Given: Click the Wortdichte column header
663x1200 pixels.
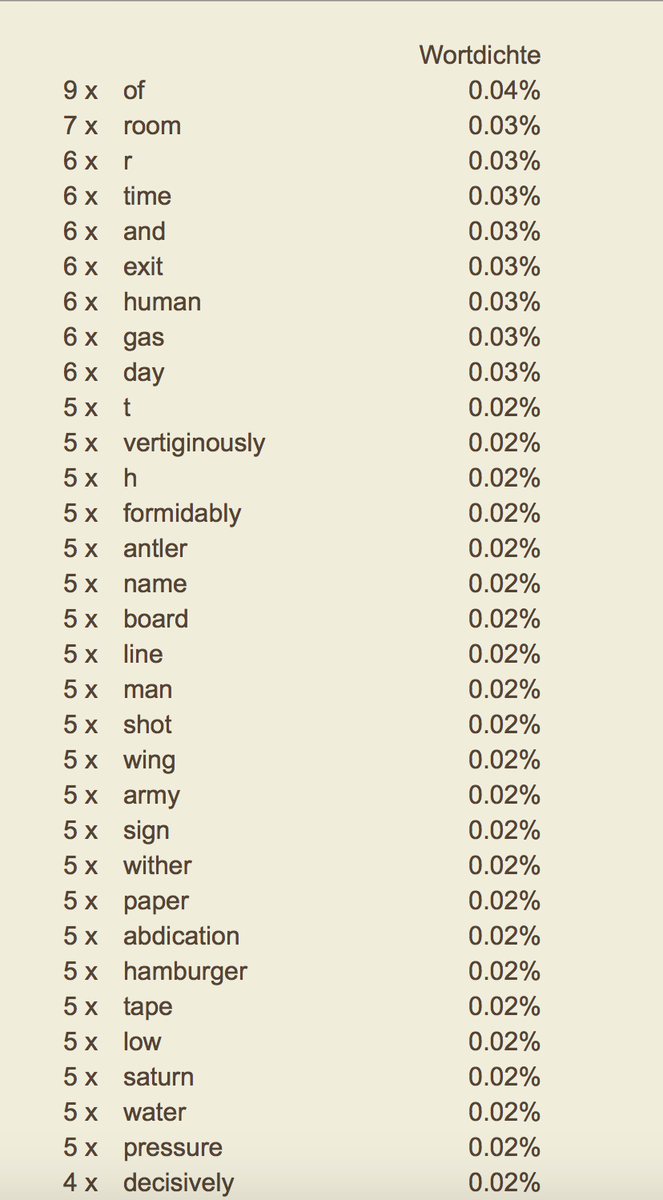Looking at the screenshot, I should pyautogui.click(x=480, y=55).
